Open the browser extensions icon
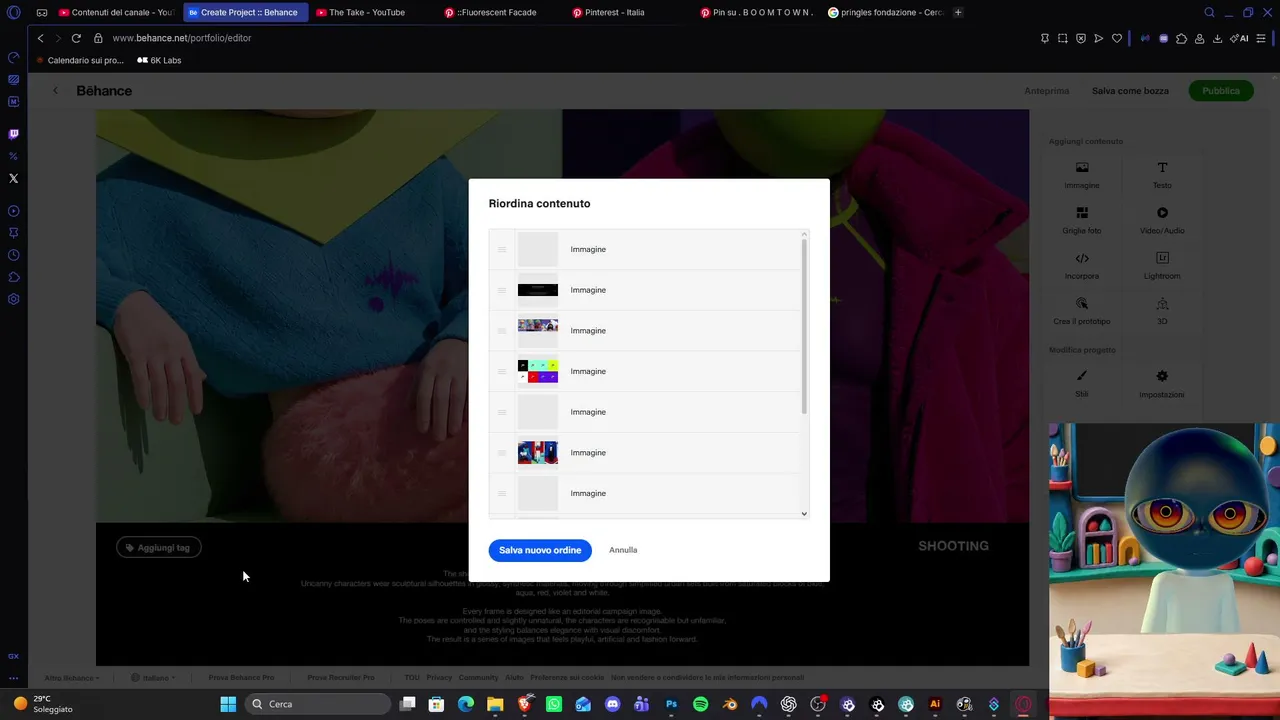The height and width of the screenshot is (720, 1280). click(1181, 38)
